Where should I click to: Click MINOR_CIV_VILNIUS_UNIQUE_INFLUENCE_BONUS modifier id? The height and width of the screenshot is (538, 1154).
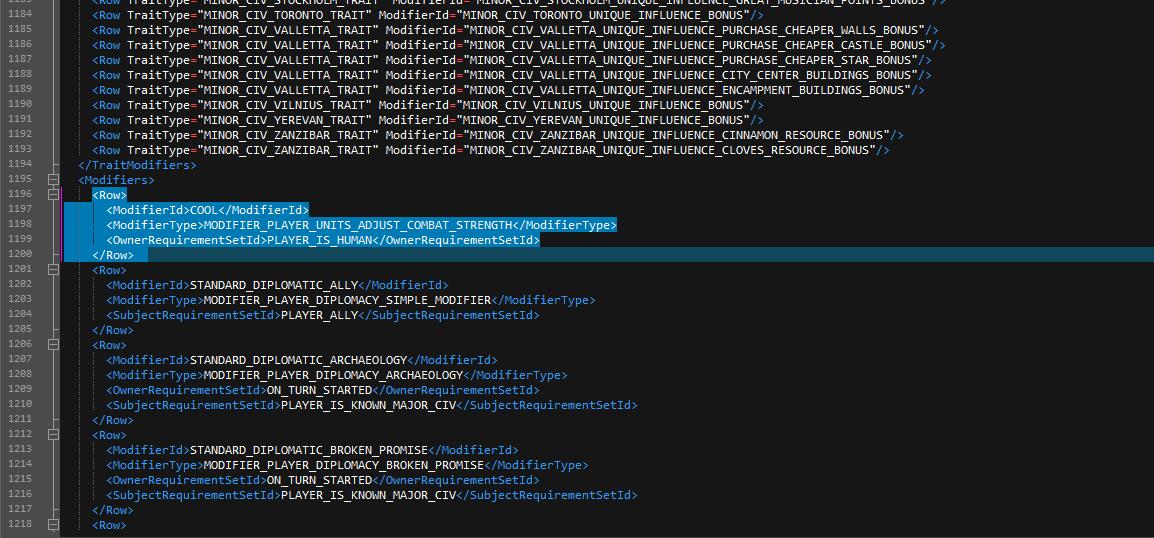602,105
